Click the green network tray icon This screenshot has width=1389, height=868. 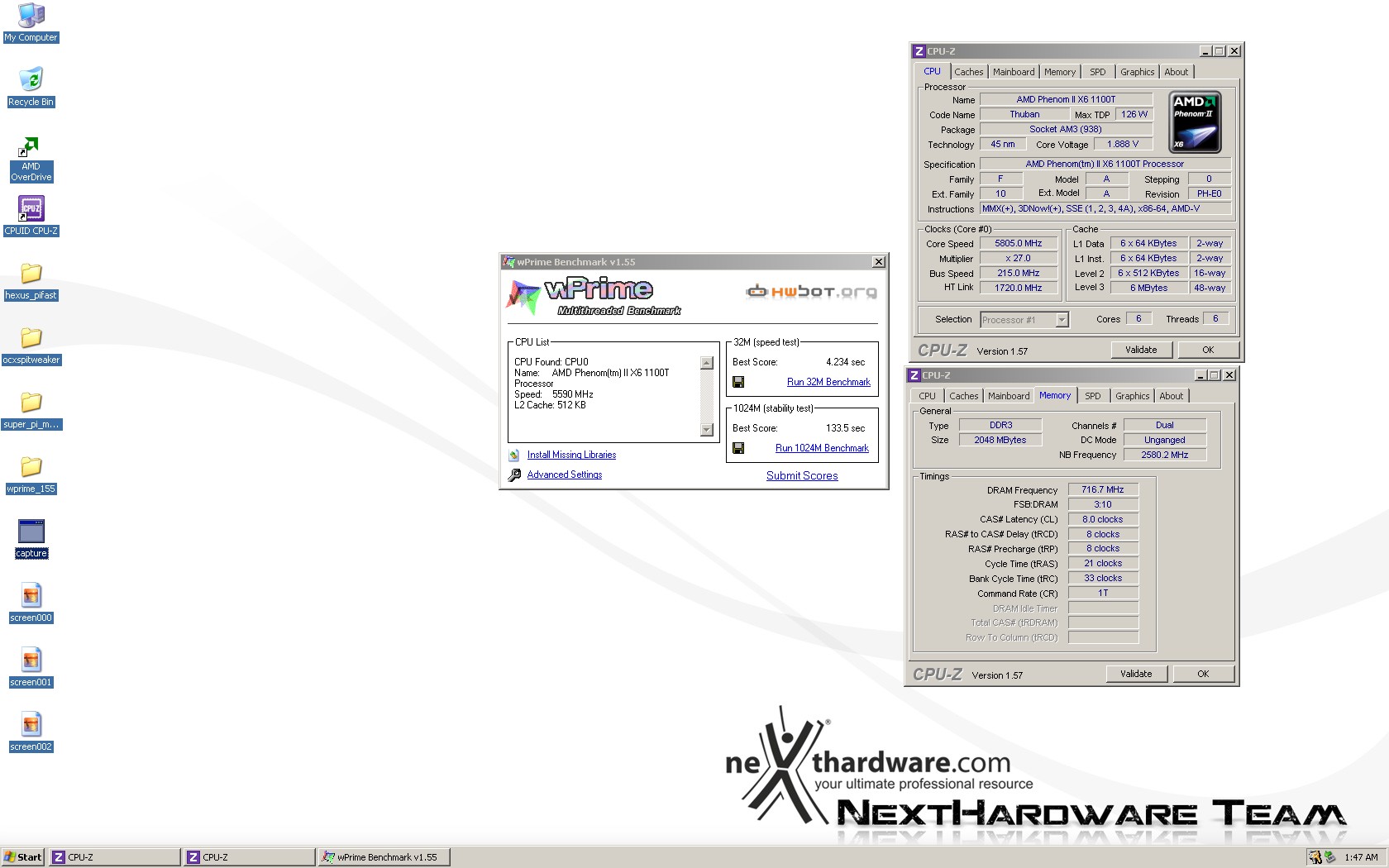[x=1329, y=857]
